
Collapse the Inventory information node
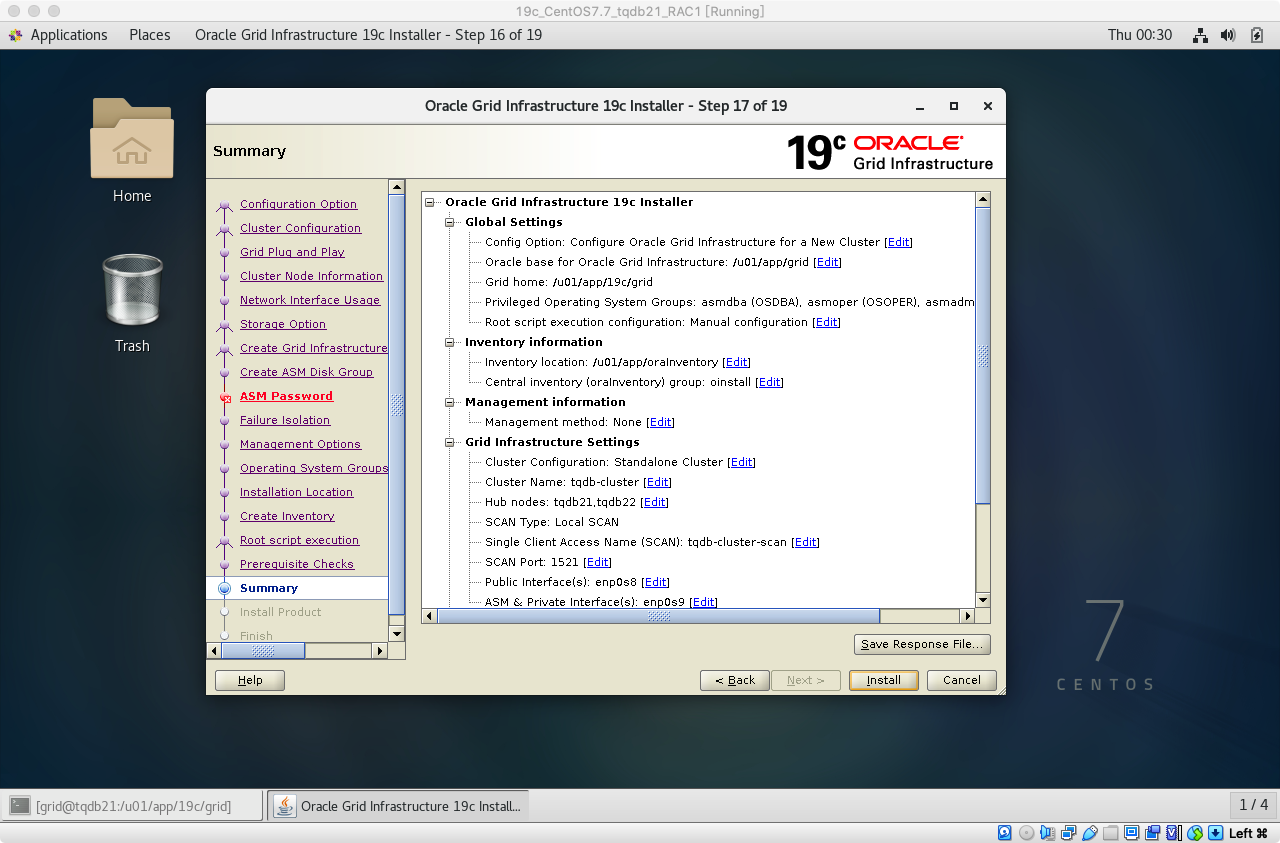[450, 342]
